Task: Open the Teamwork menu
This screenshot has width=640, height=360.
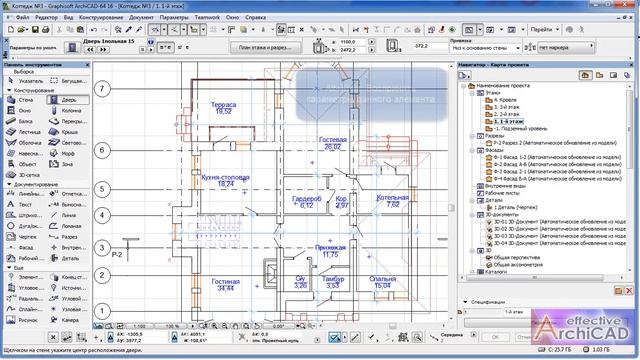Action: [207, 18]
